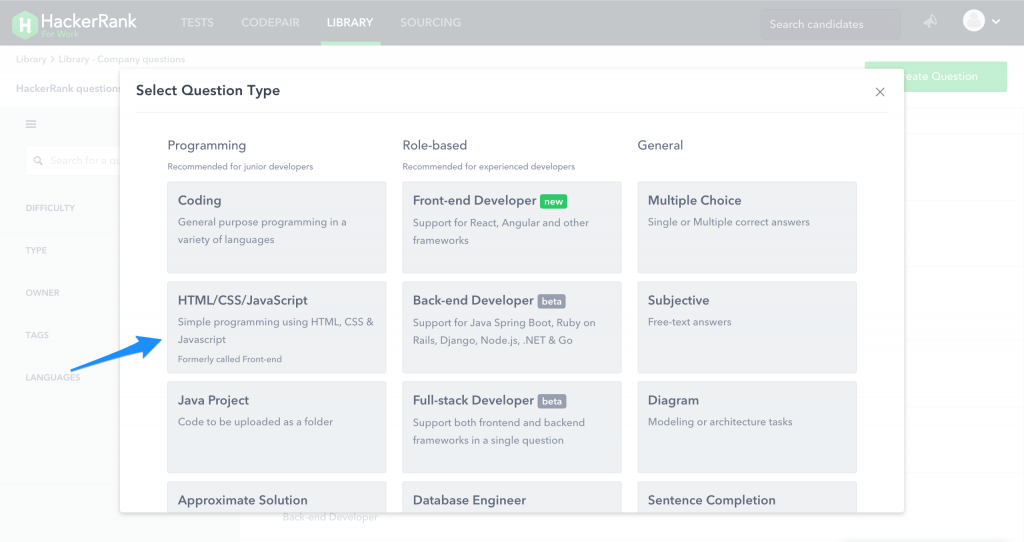
Task: Switch to the CodePair tab
Action: click(x=270, y=22)
